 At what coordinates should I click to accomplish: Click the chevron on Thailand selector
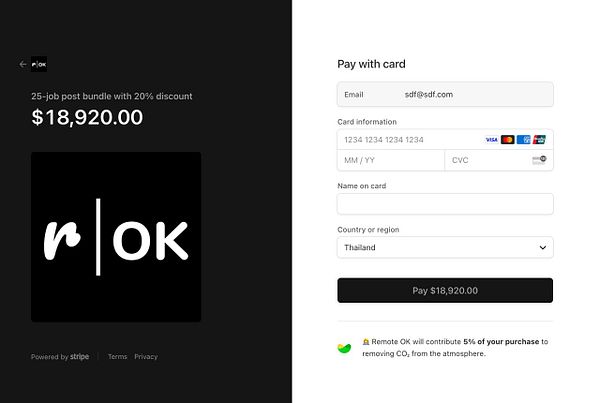pyautogui.click(x=543, y=247)
